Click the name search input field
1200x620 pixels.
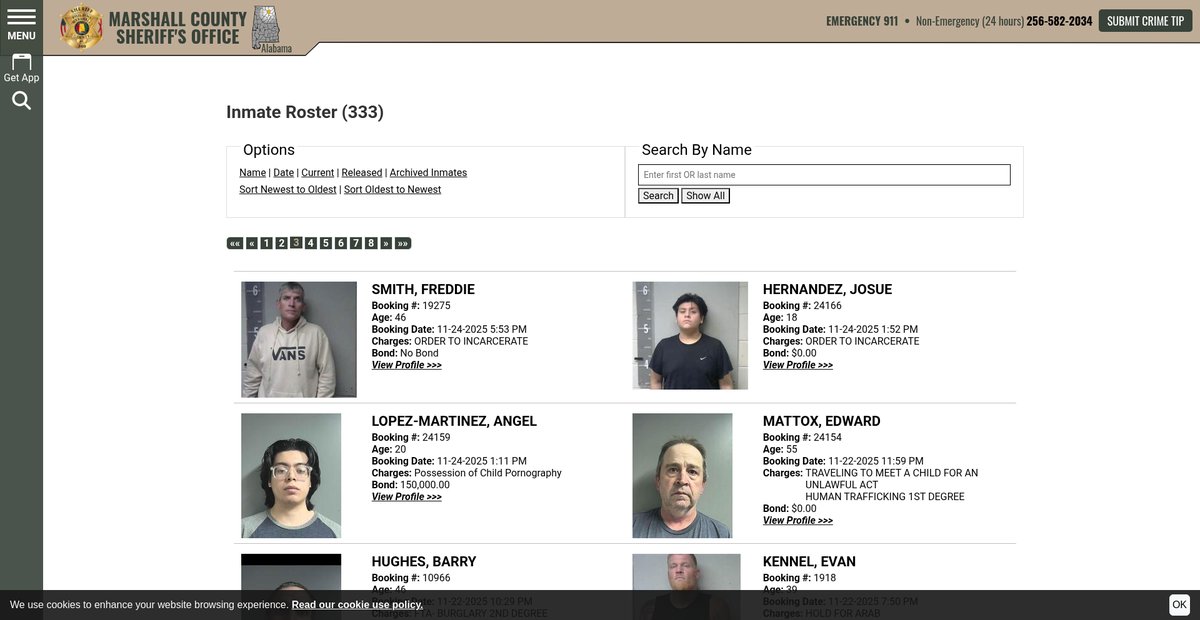(x=824, y=175)
